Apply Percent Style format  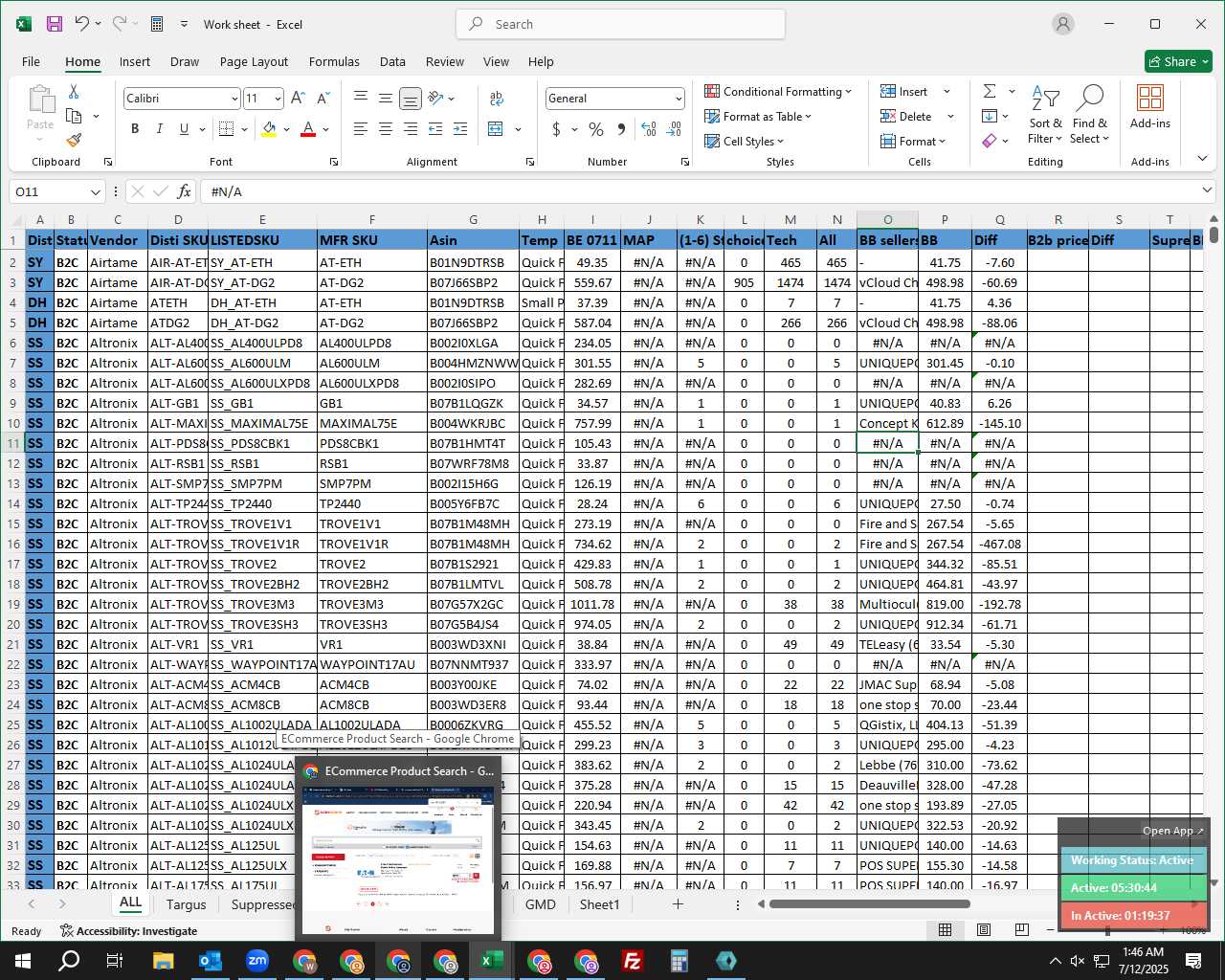click(x=596, y=128)
